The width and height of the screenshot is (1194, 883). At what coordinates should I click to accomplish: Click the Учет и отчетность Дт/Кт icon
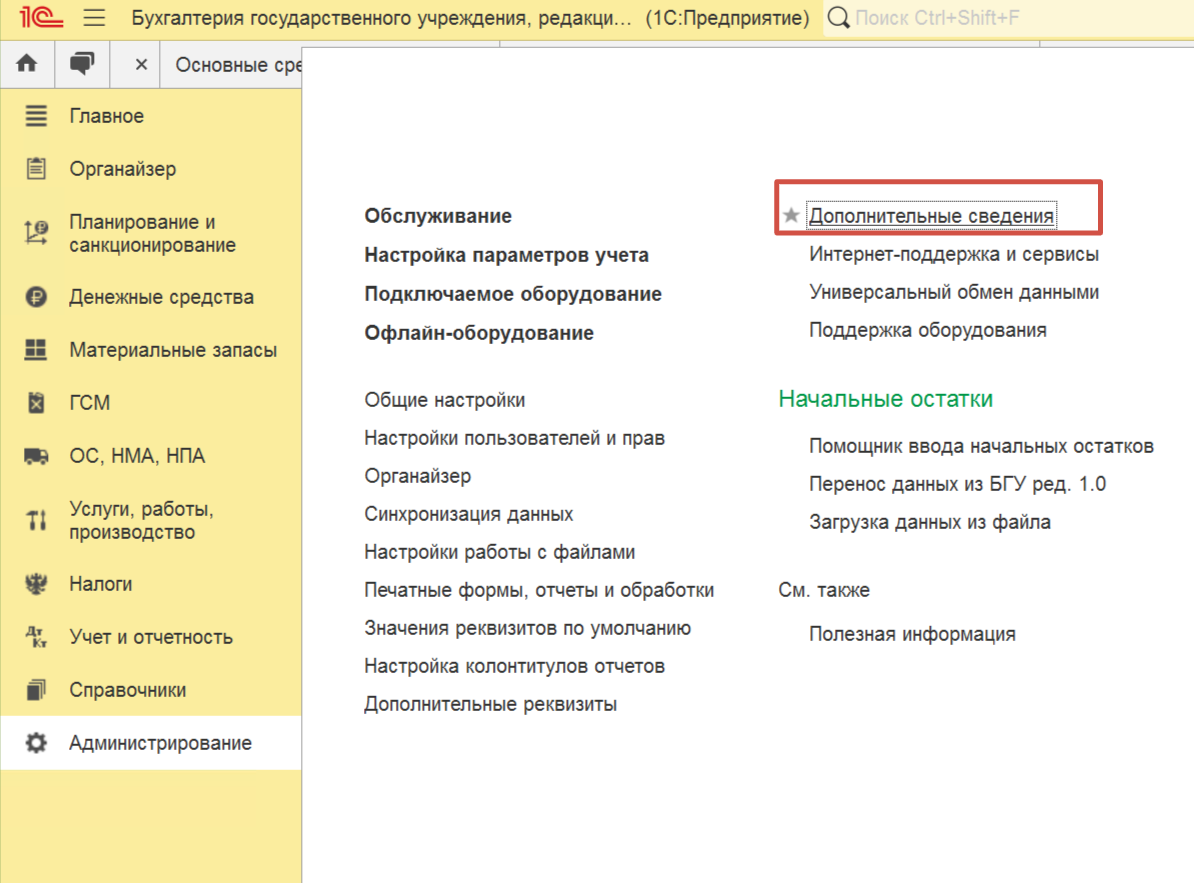point(36,636)
